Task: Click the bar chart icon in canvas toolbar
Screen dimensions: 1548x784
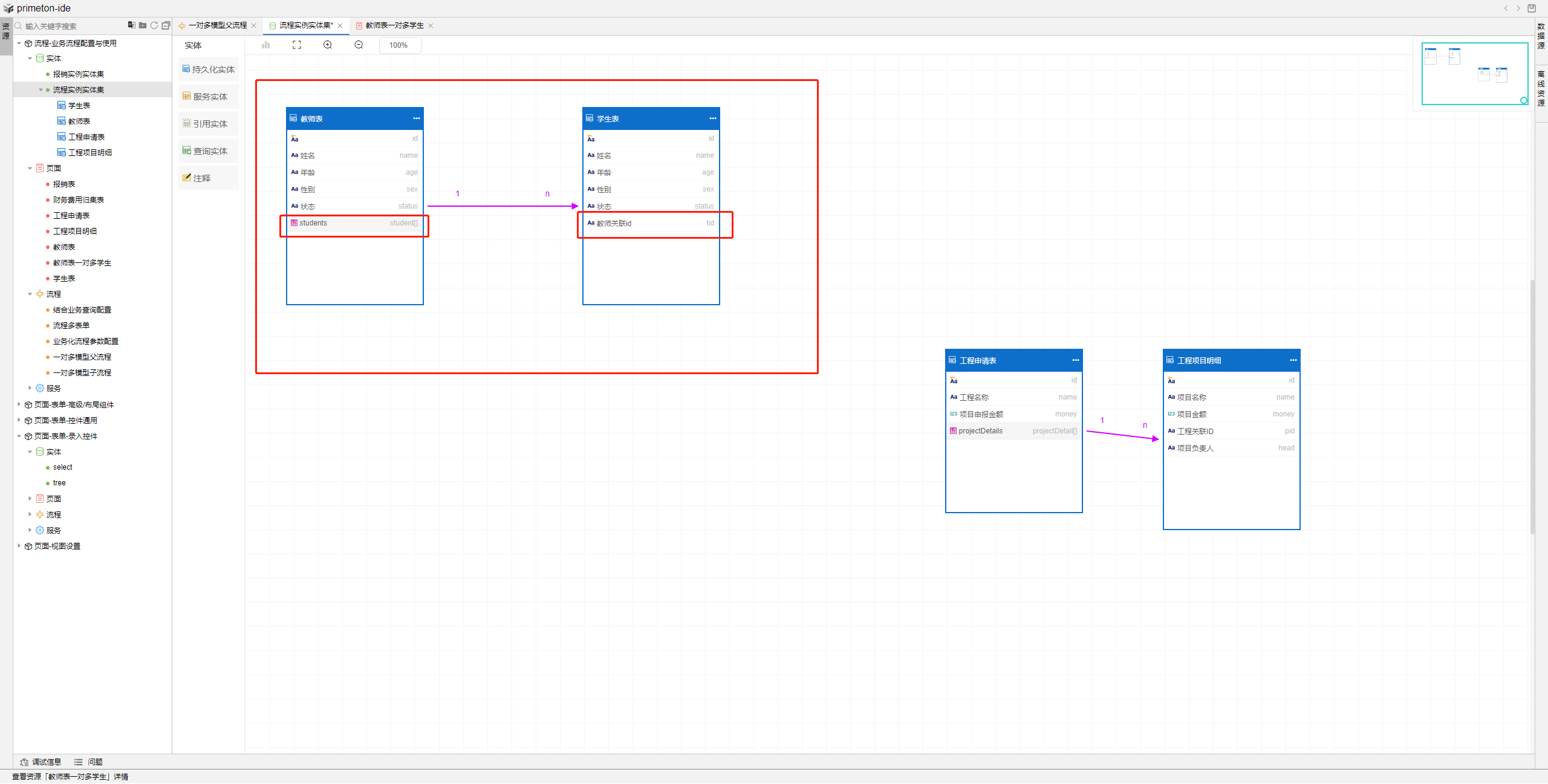Action: pos(265,45)
